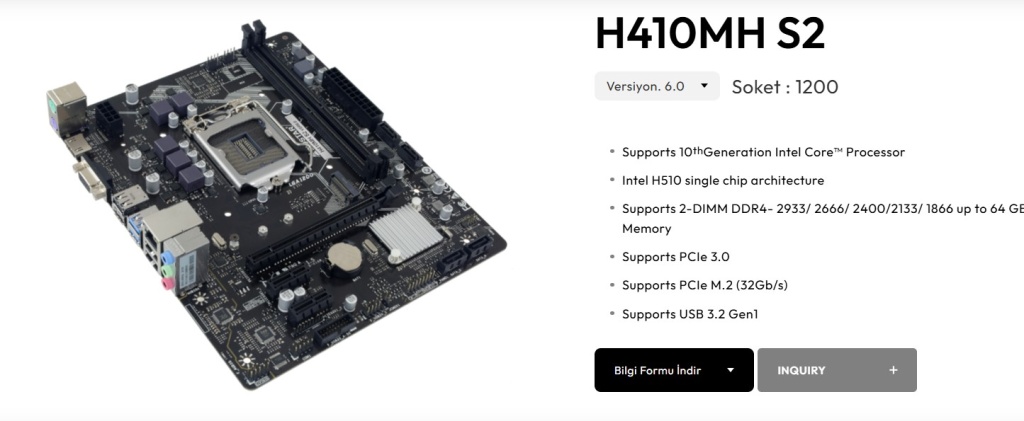Click the pink audio jack on motherboard
This screenshot has height=421, width=1024.
pos(169,283)
